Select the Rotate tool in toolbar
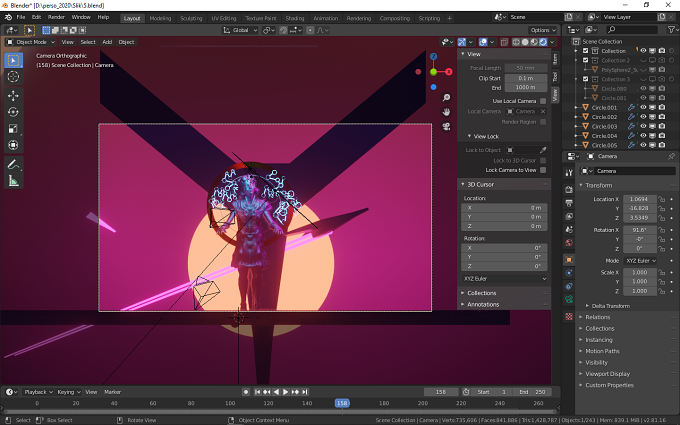Image resolution: width=680 pixels, height=425 pixels. tap(13, 112)
